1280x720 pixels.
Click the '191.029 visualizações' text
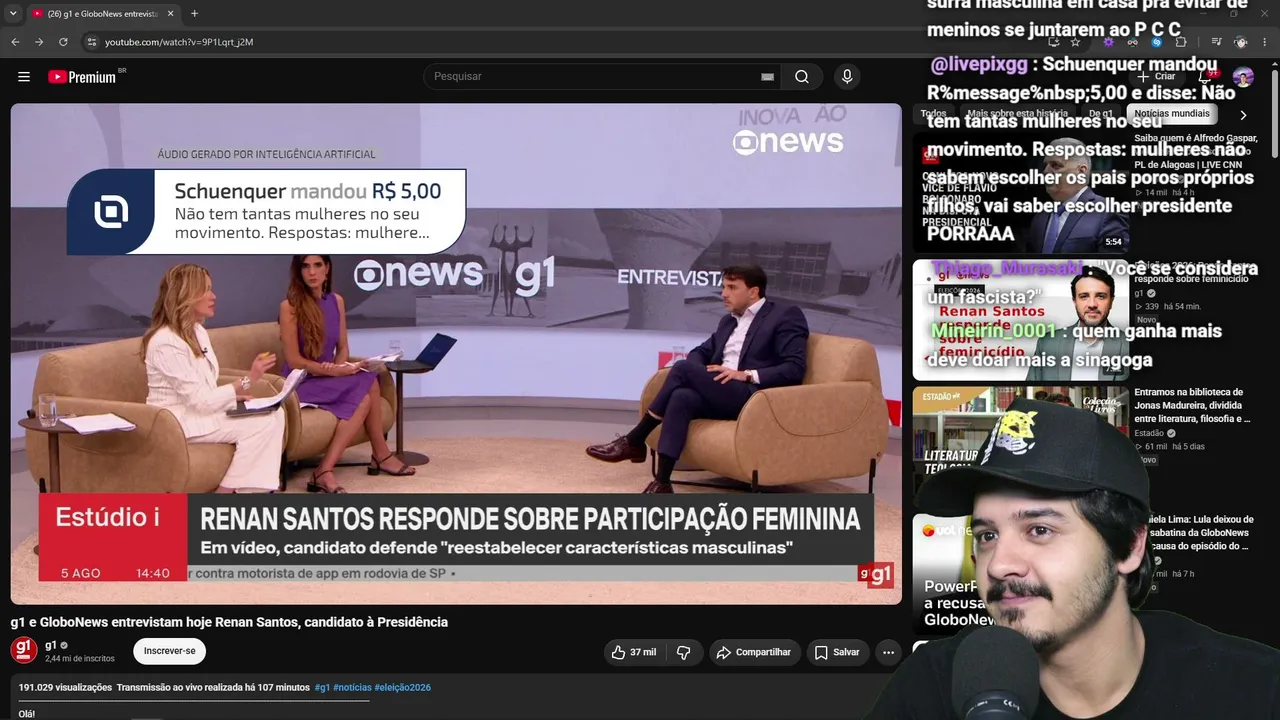65,688
